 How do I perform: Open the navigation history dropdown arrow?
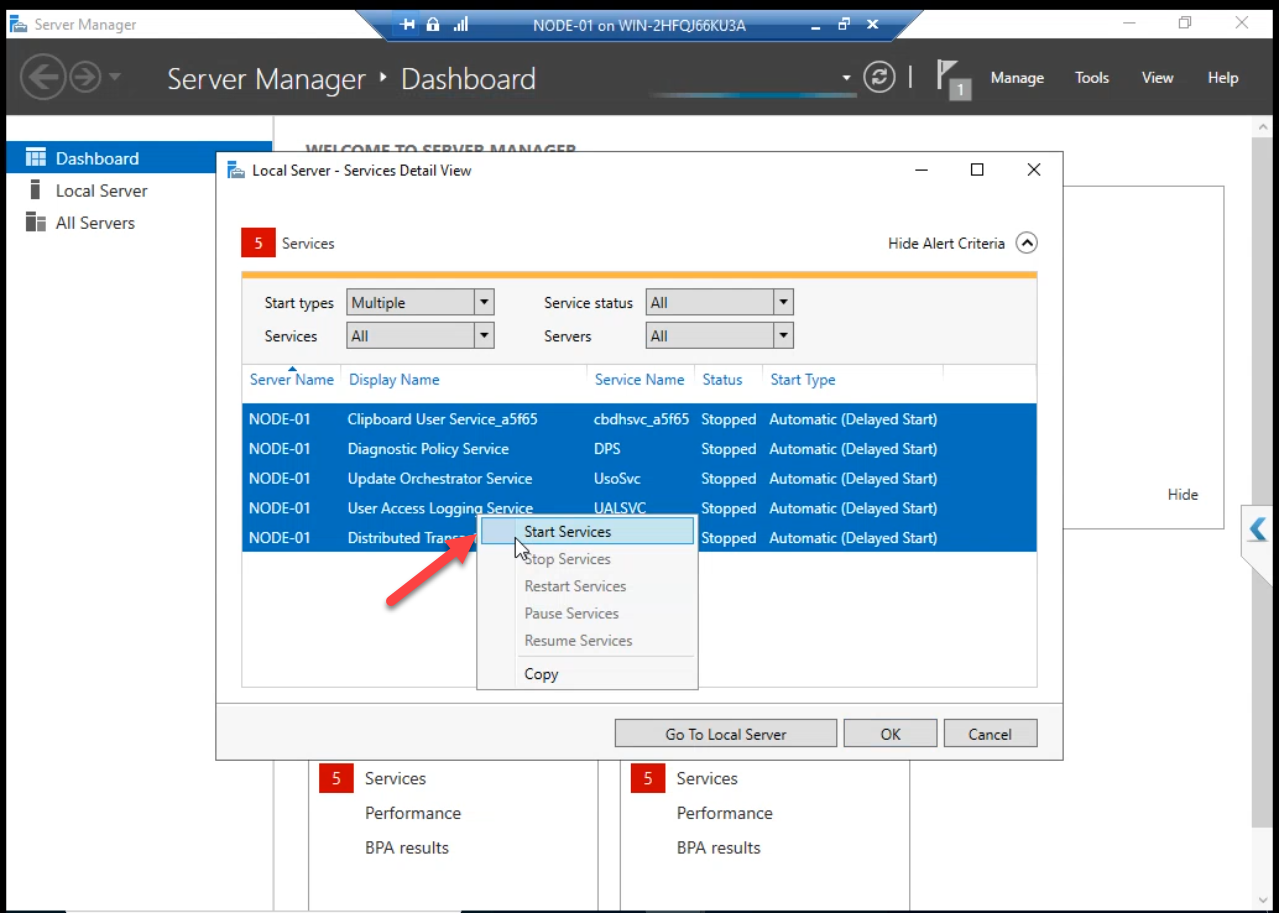[x=114, y=77]
